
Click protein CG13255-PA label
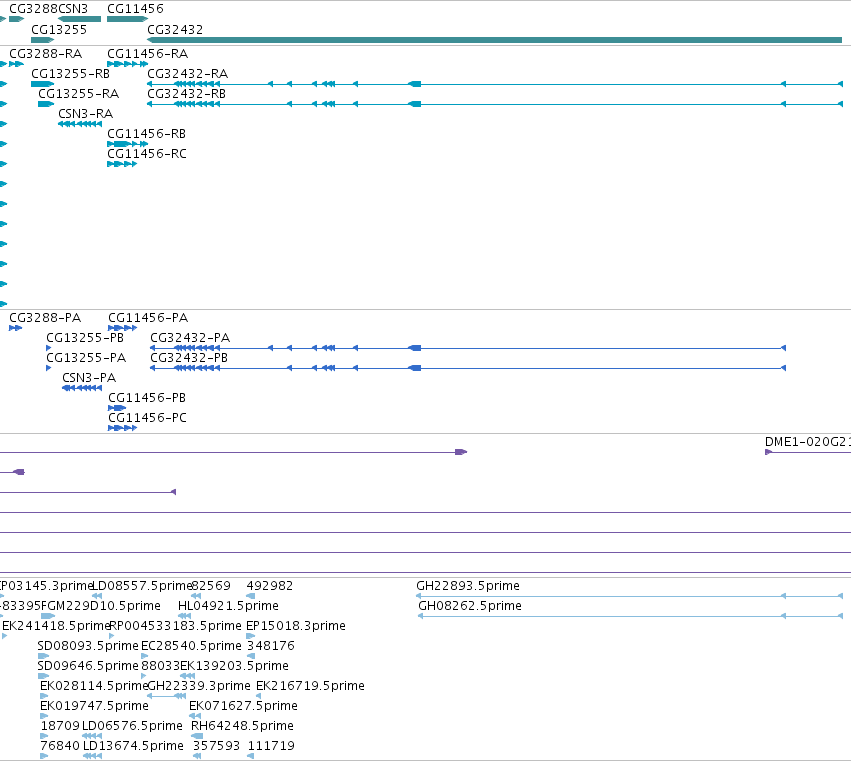pos(86,358)
